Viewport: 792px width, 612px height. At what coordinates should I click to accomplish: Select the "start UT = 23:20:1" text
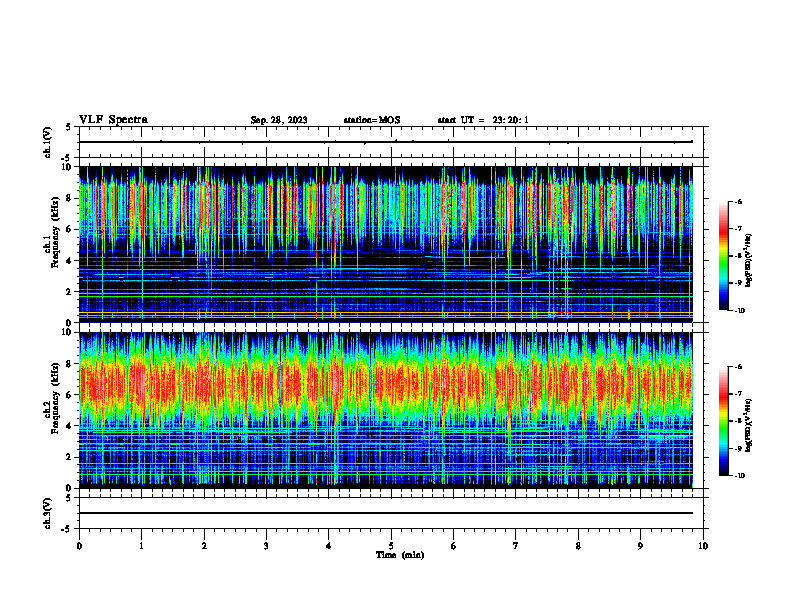[x=483, y=120]
